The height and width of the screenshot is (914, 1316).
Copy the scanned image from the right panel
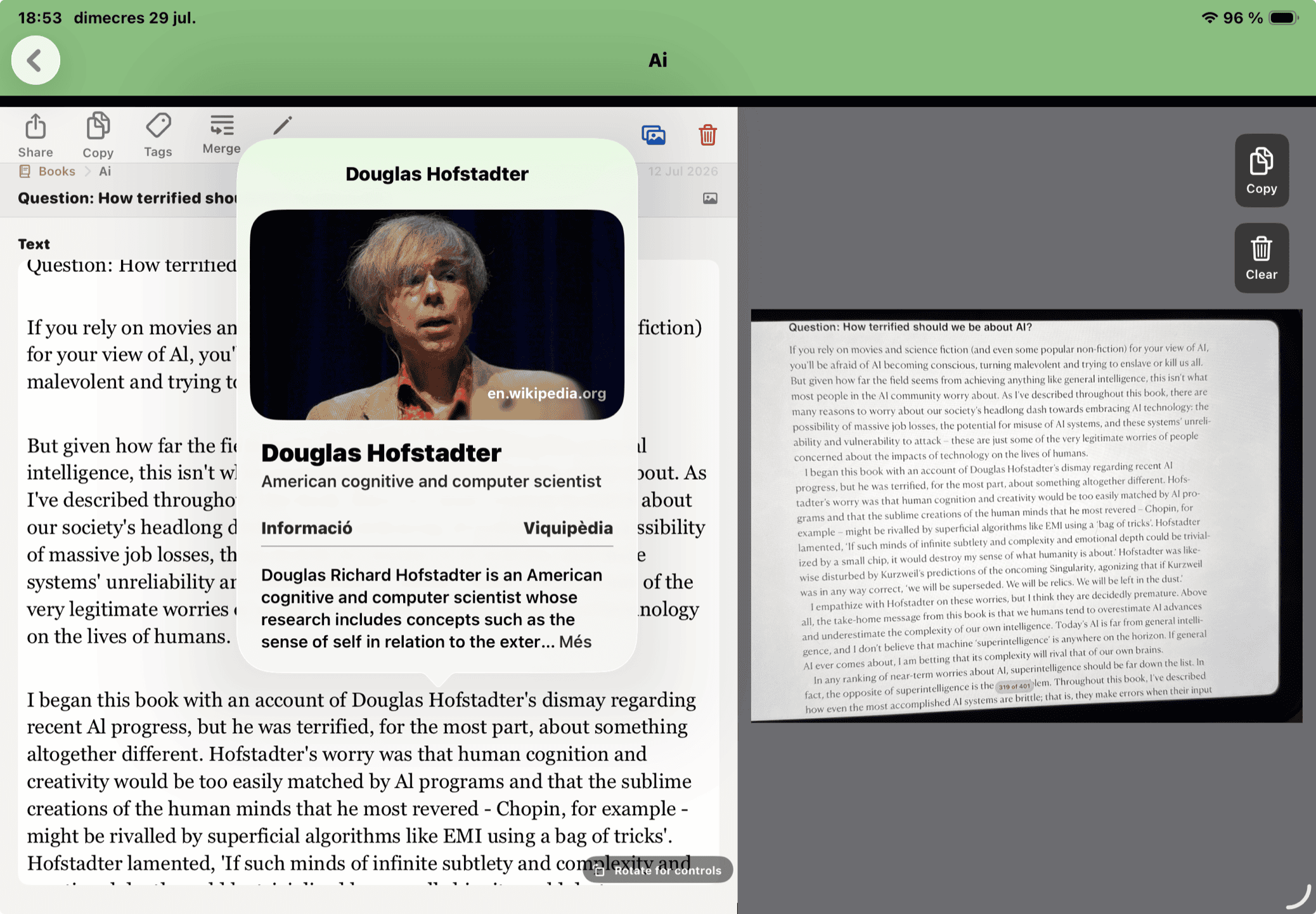click(x=1261, y=171)
